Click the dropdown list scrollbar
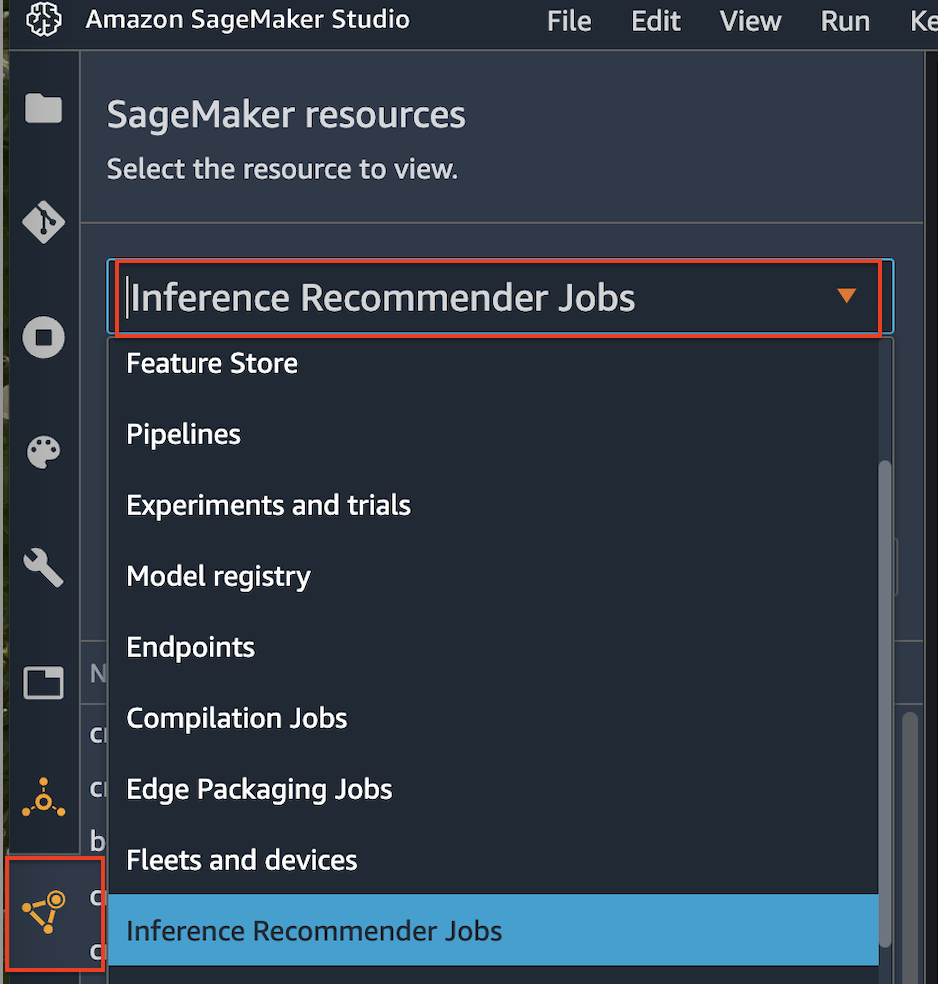The width and height of the screenshot is (938, 984). point(885,700)
